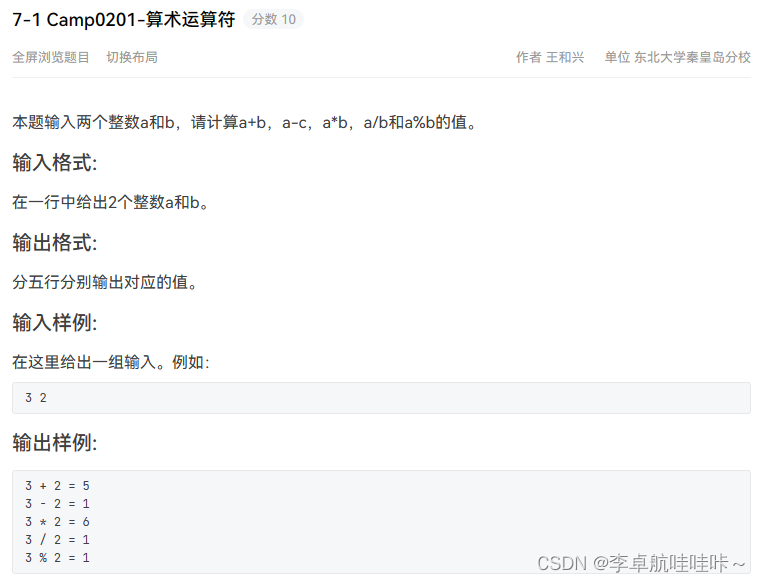Click the line 3 / 2 = 1
The height and width of the screenshot is (582, 760).
coord(57,540)
